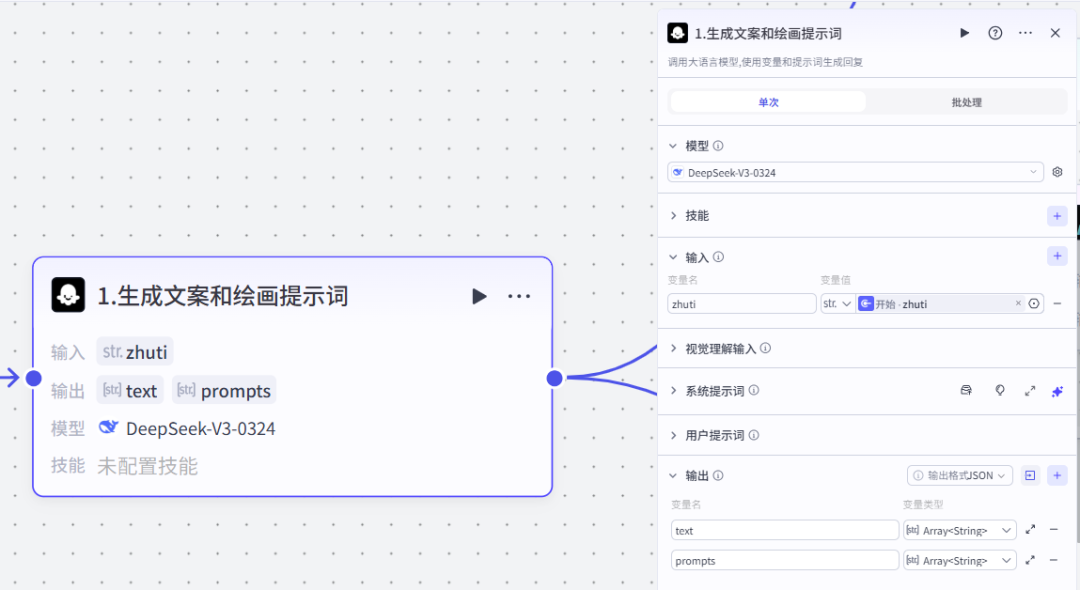
Task: Remove the prompts output row with minus
Action: [1054, 560]
